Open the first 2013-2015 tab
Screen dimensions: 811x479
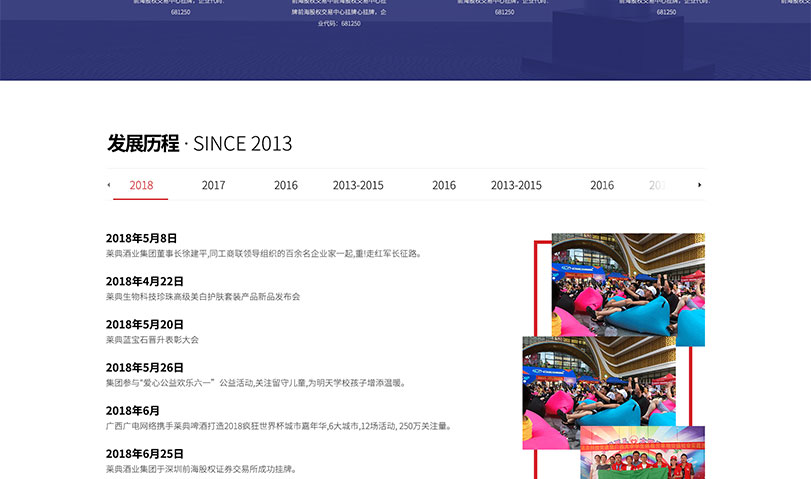pyautogui.click(x=358, y=185)
